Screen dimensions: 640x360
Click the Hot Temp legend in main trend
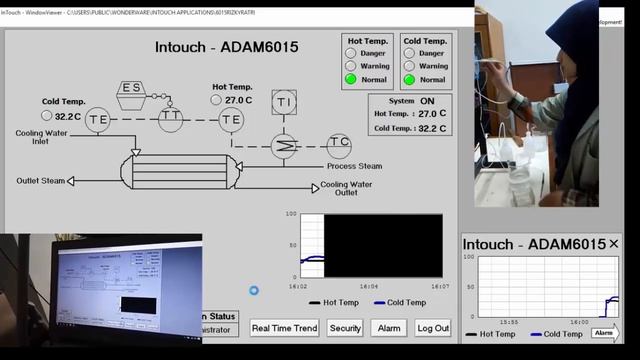click(x=334, y=302)
